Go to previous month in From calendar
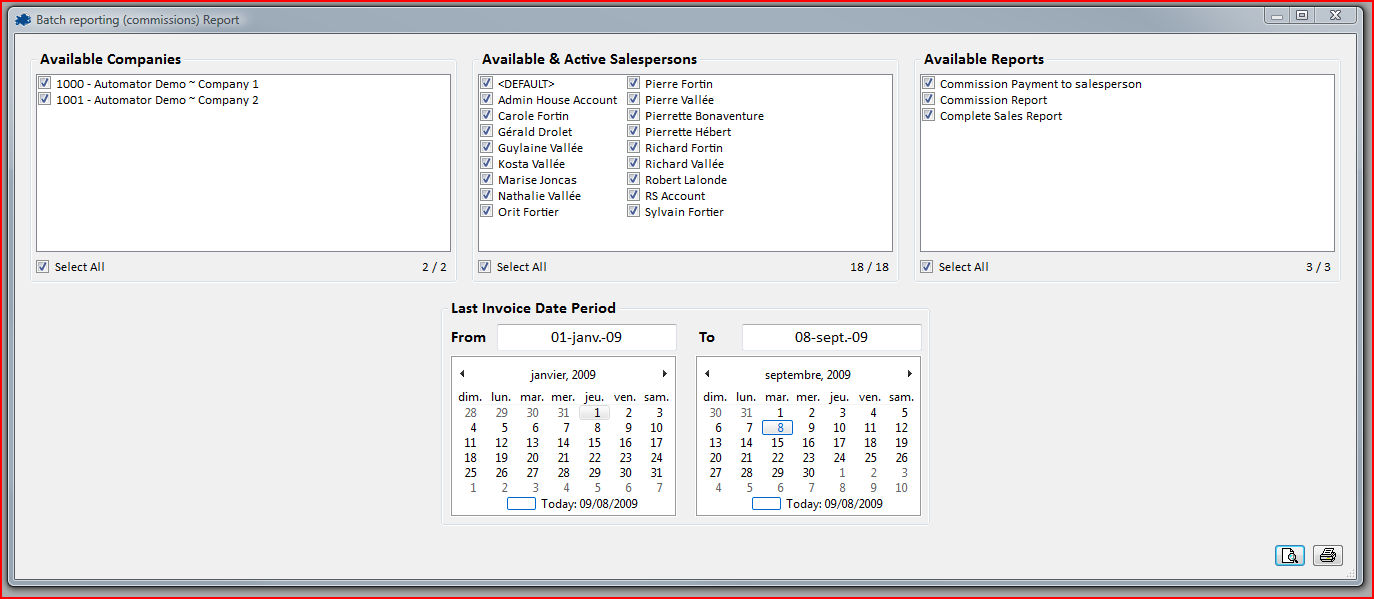1374x599 pixels. [x=462, y=374]
